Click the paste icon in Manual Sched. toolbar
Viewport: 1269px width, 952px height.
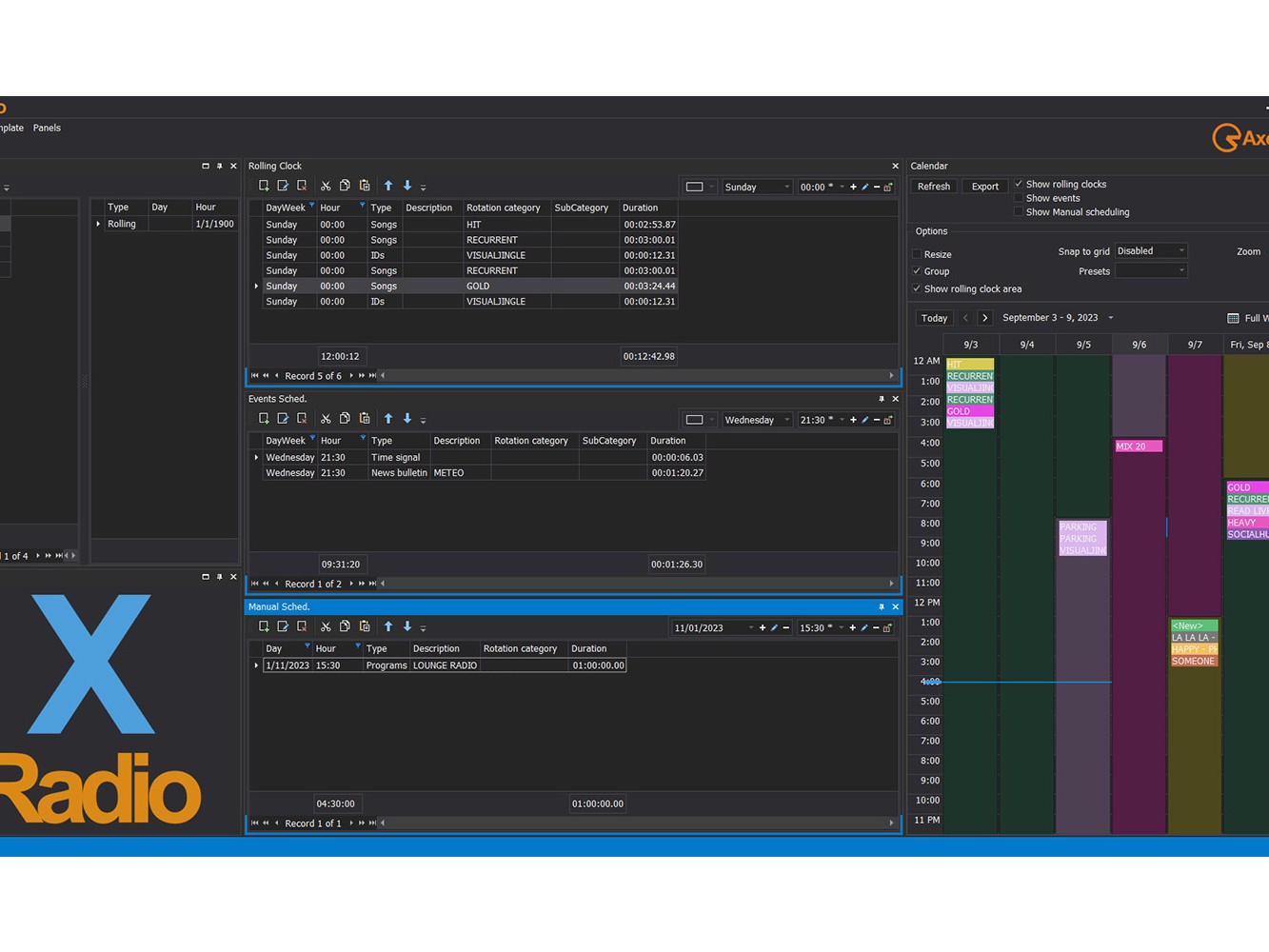point(365,626)
